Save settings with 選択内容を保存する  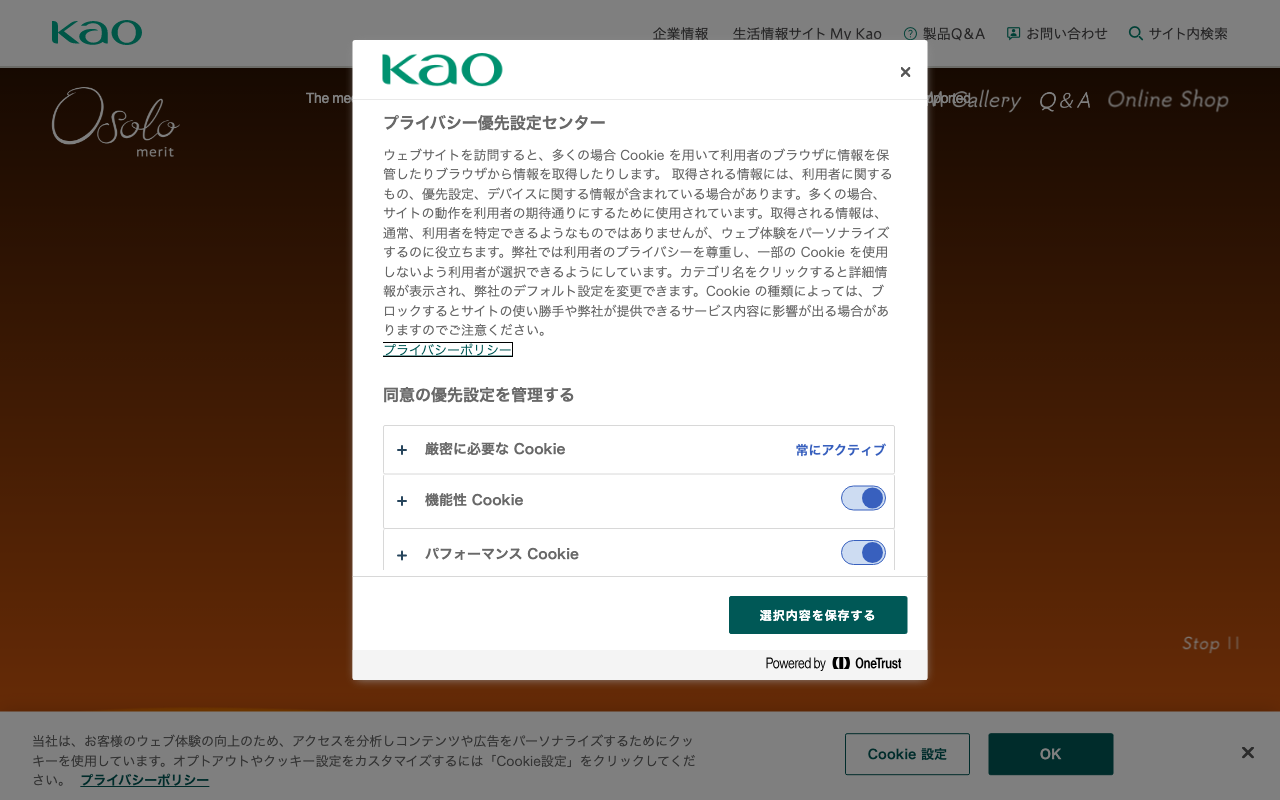818,614
